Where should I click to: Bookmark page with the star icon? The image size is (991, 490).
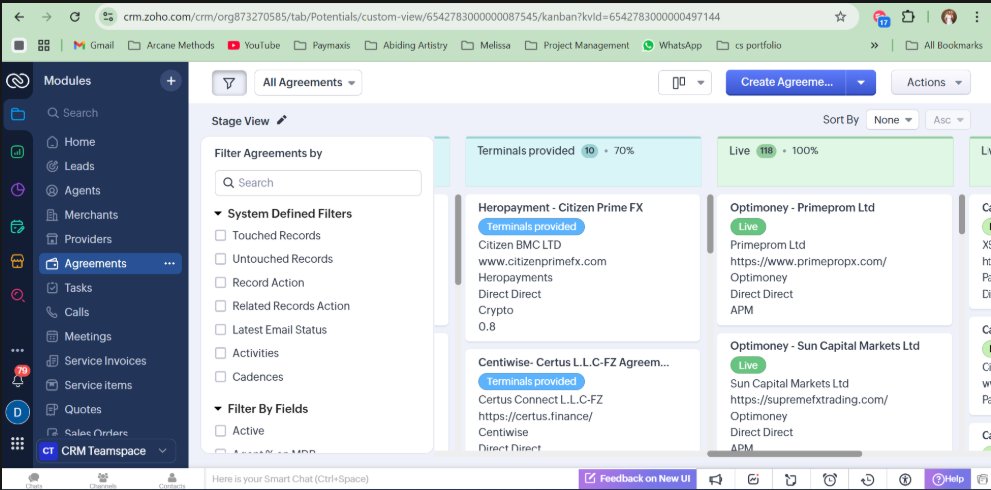(840, 17)
